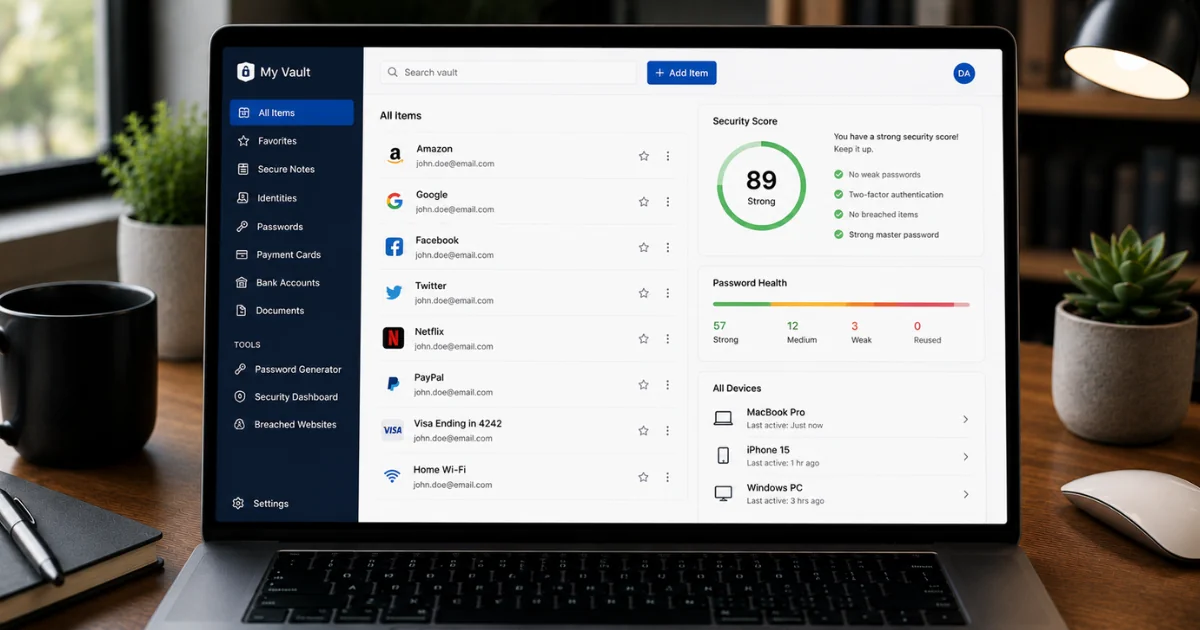Toggle favorite star on PayPal
Image resolution: width=1200 pixels, height=630 pixels.
coord(644,385)
